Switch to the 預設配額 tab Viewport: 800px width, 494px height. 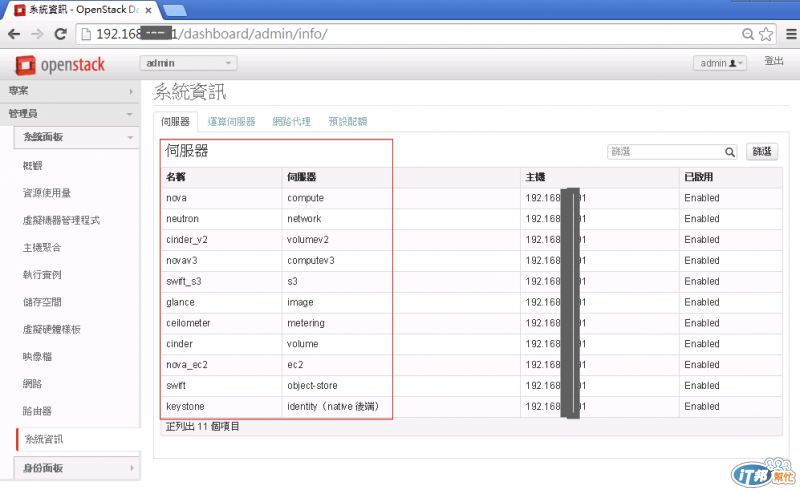[348, 121]
